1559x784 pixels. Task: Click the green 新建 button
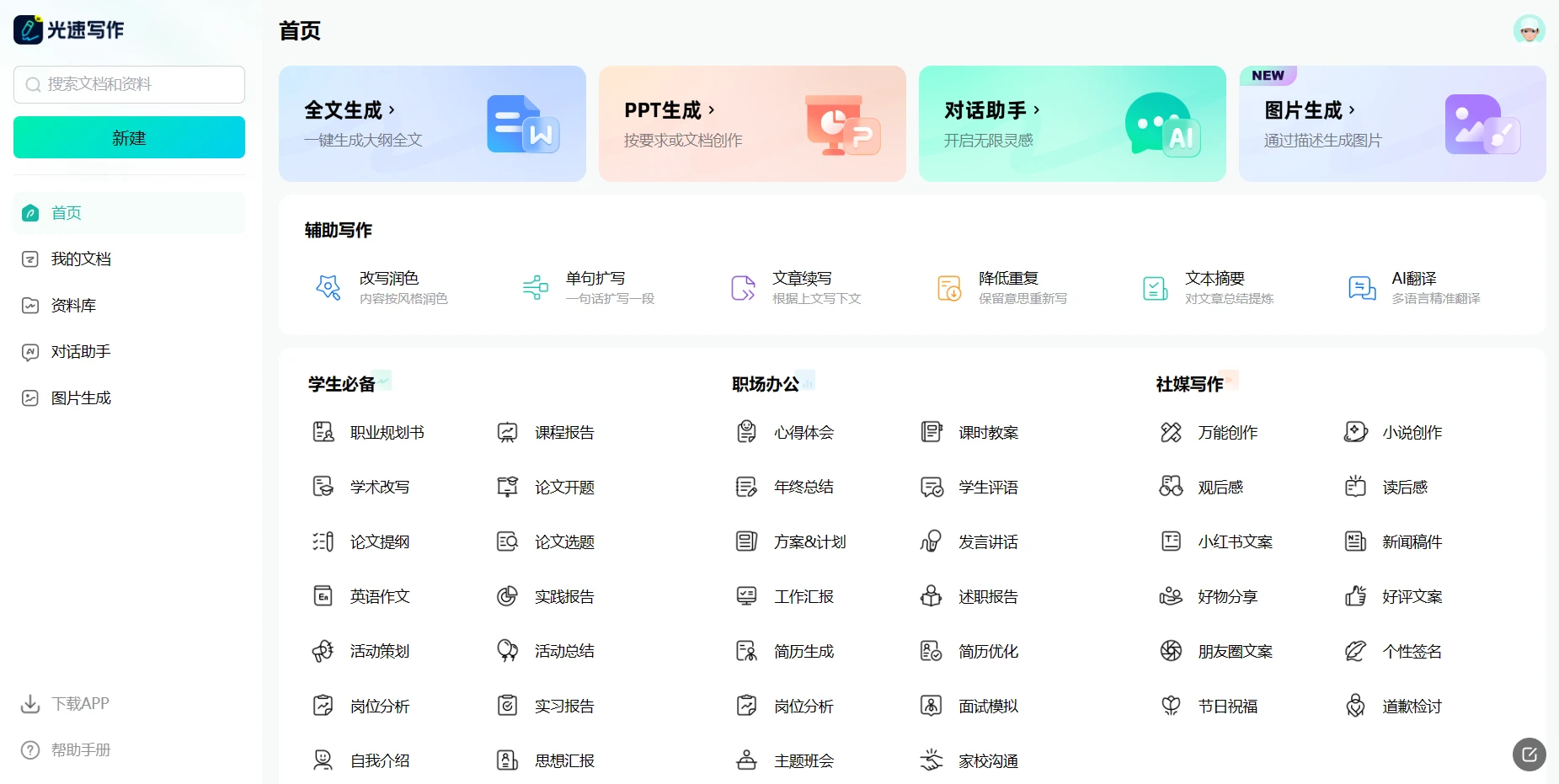coord(129,137)
